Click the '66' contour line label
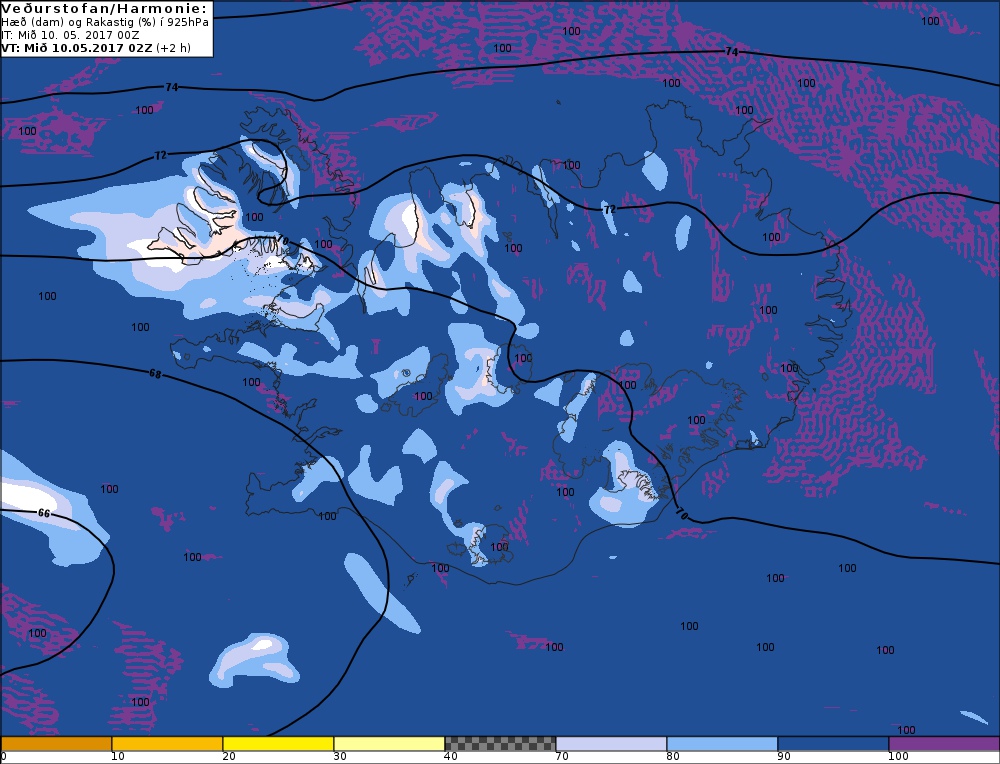Image resolution: width=1000 pixels, height=764 pixels. coord(43,513)
